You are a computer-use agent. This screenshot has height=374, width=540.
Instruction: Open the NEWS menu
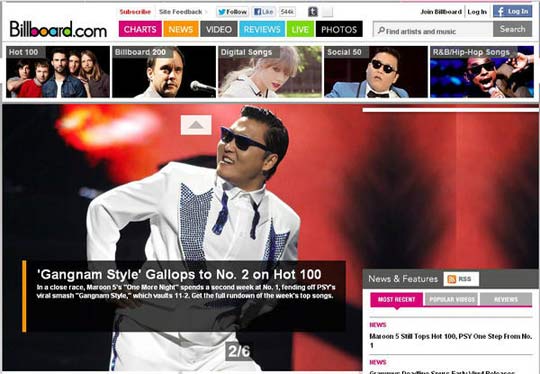click(x=181, y=29)
